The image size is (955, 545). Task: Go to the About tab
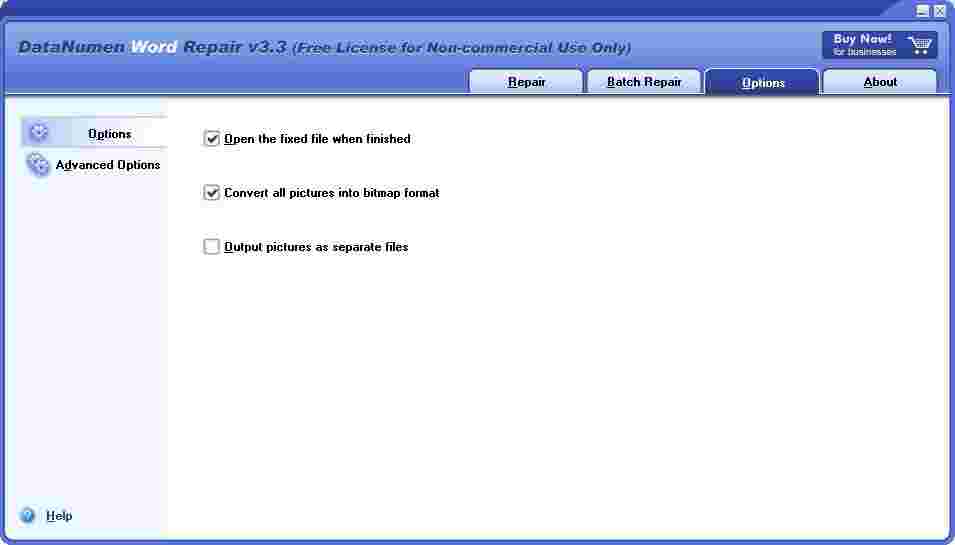(x=880, y=82)
